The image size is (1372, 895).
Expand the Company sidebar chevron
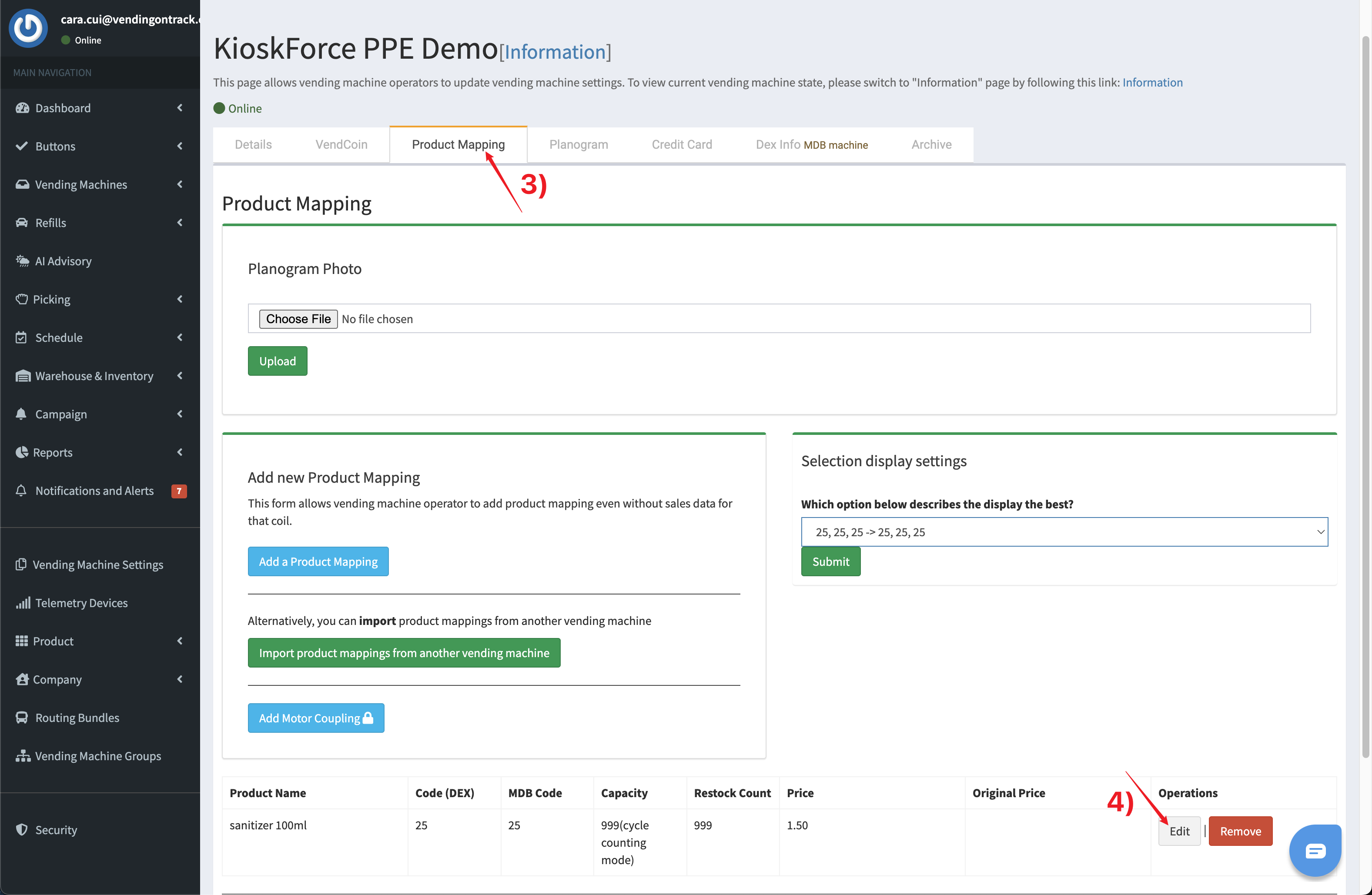[x=180, y=679]
